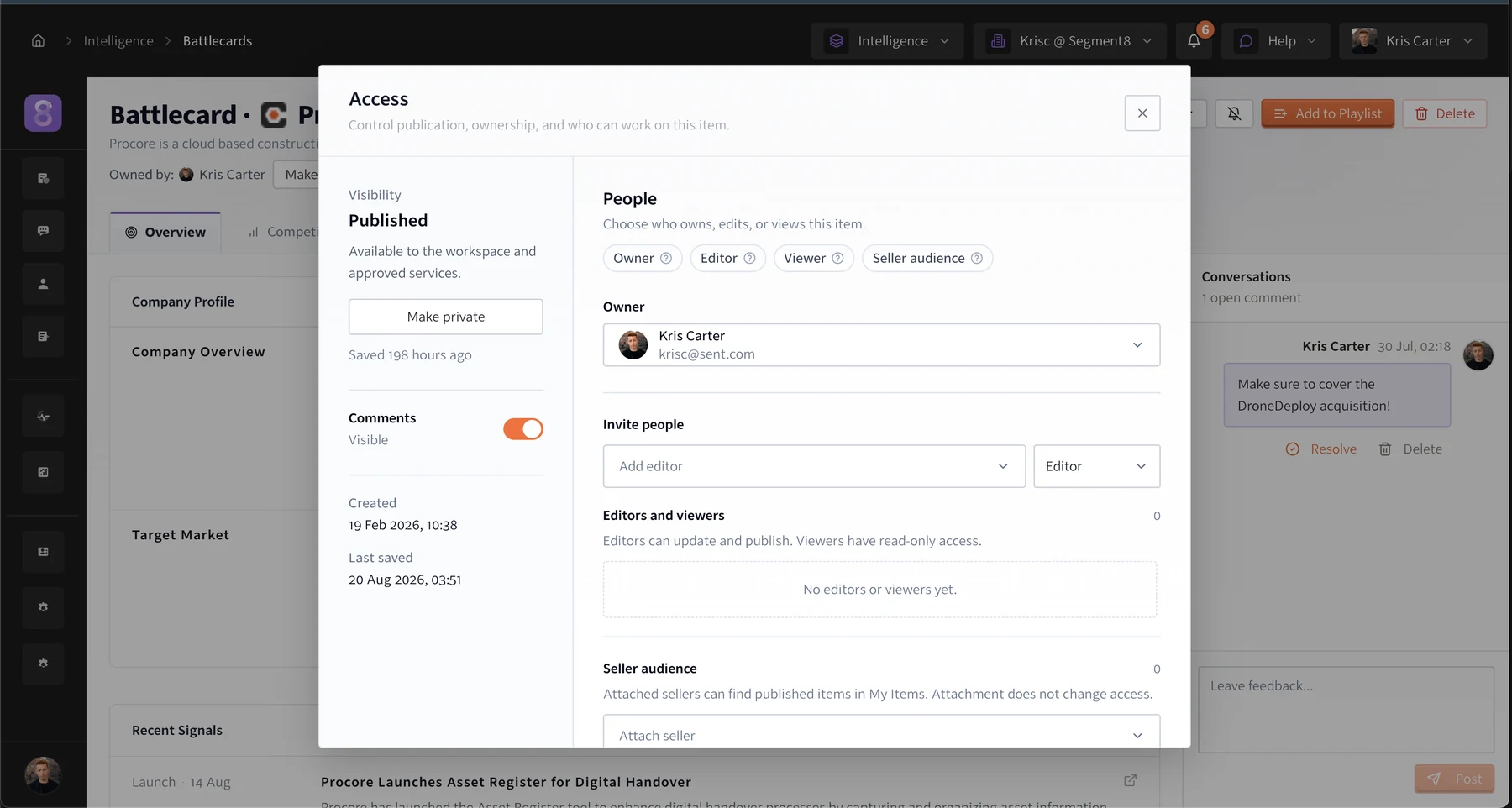The width and height of the screenshot is (1512, 808).
Task: Open the pulse activity sidebar icon
Action: click(43, 417)
